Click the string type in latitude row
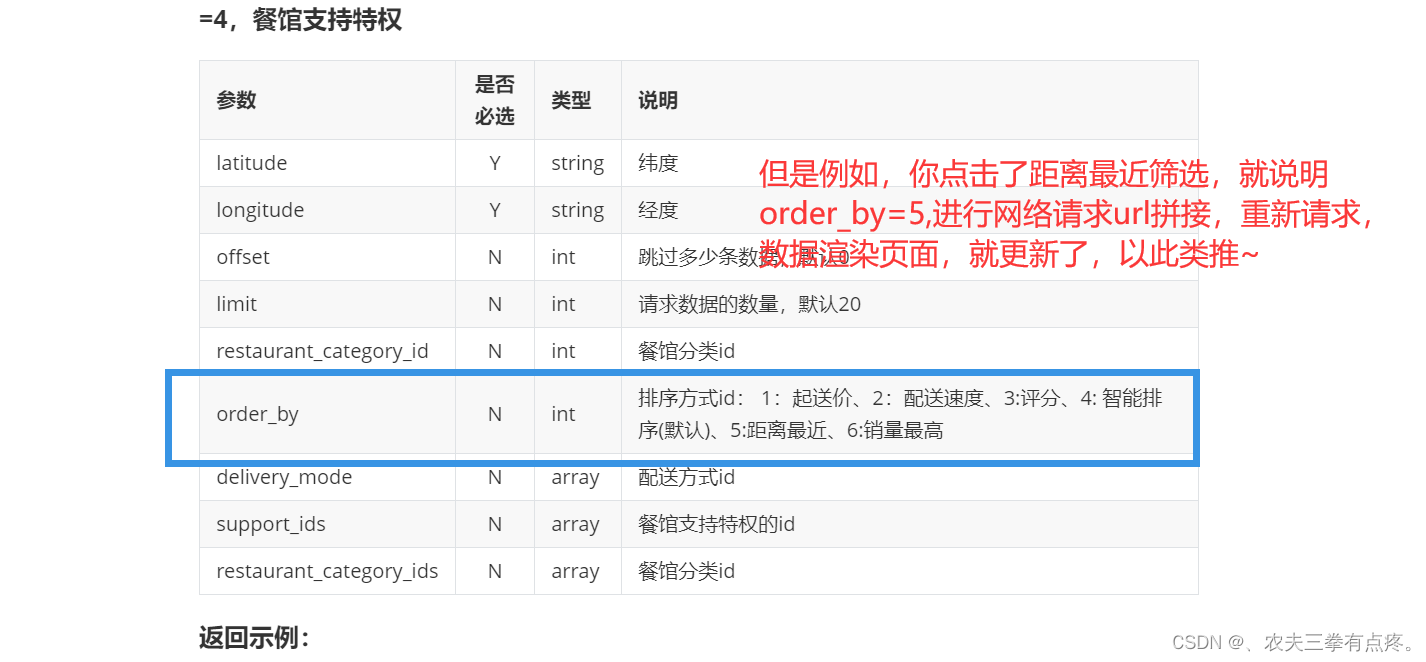The width and height of the screenshot is (1426, 662). [577, 163]
